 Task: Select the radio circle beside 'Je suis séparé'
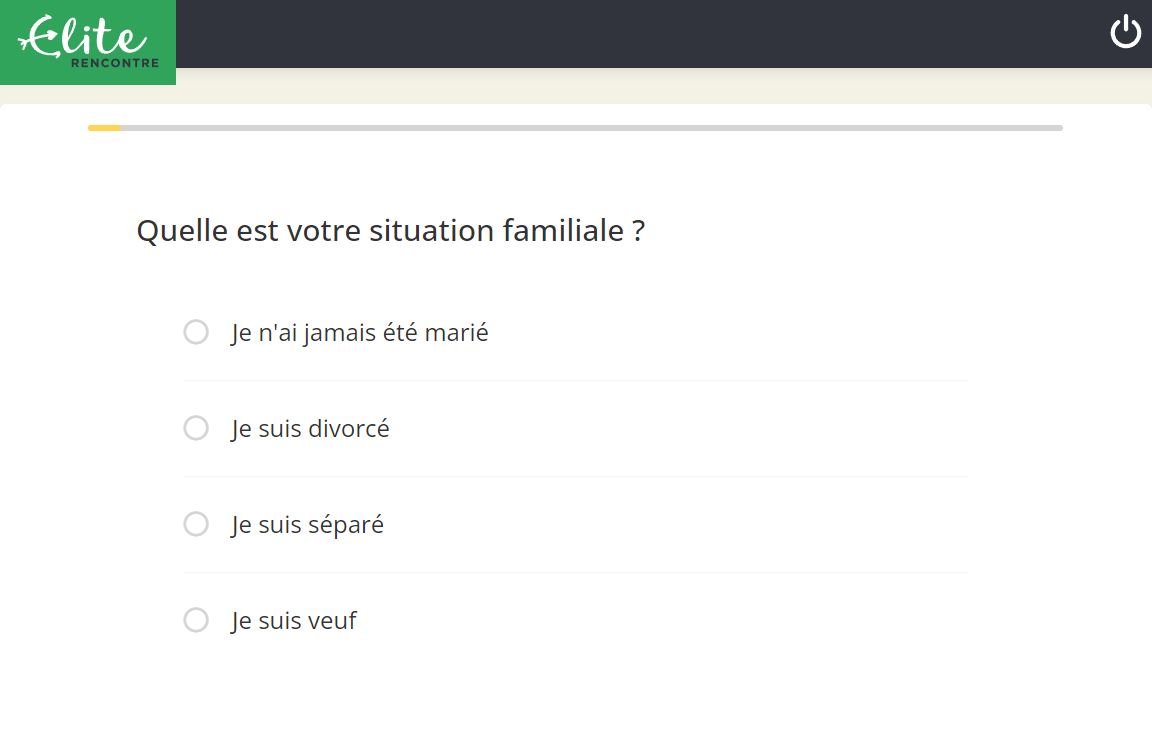pyautogui.click(x=196, y=525)
